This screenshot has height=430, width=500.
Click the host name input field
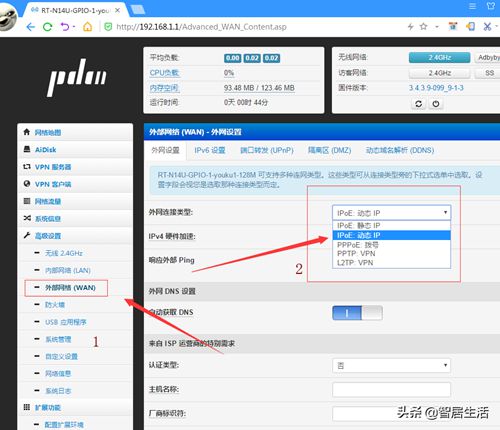pyautogui.click(x=392, y=390)
